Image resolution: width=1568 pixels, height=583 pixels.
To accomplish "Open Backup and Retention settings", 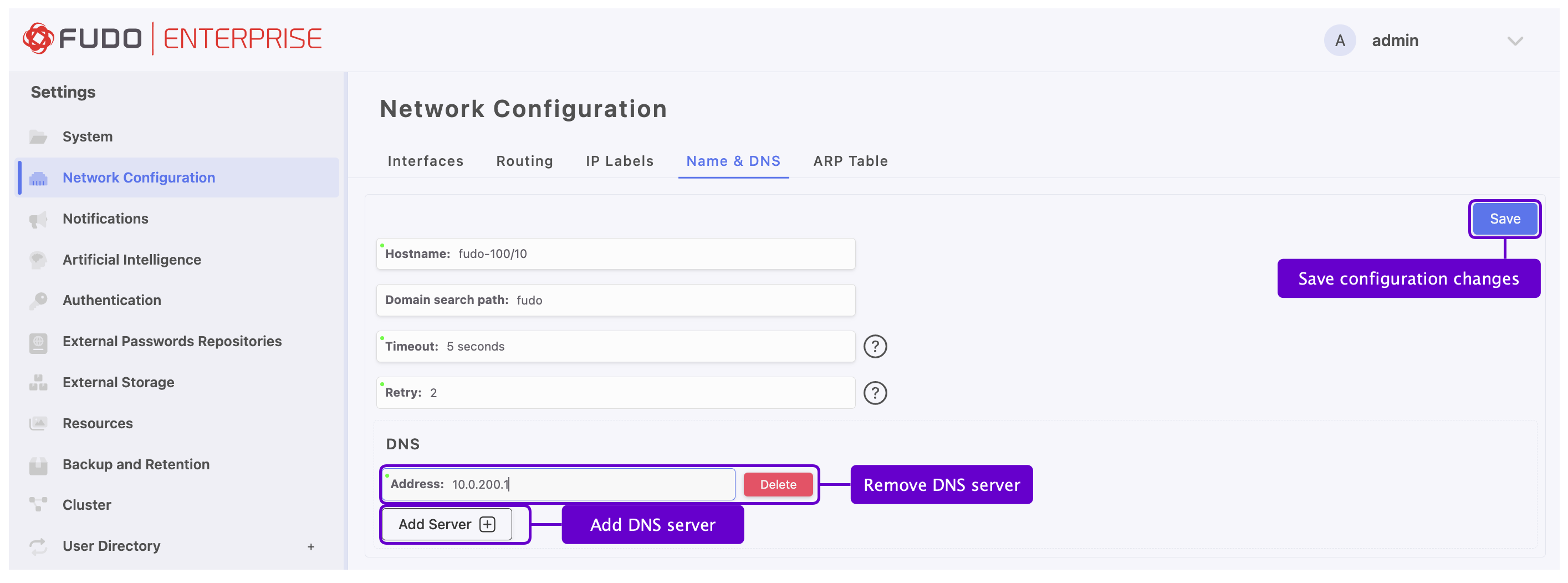I will coord(136,464).
